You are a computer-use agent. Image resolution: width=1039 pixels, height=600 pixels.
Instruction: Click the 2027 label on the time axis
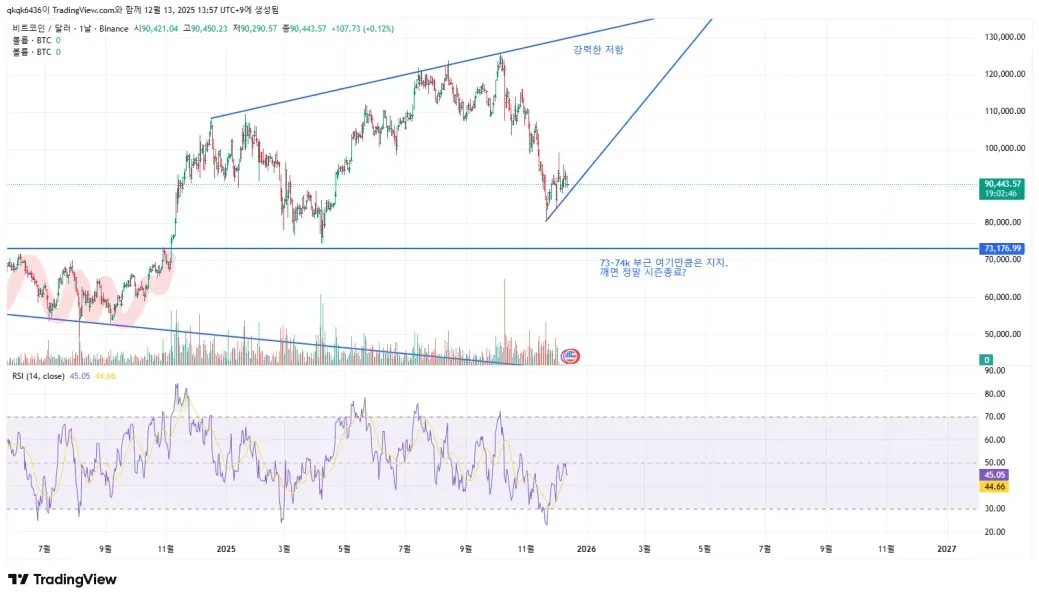(947, 549)
